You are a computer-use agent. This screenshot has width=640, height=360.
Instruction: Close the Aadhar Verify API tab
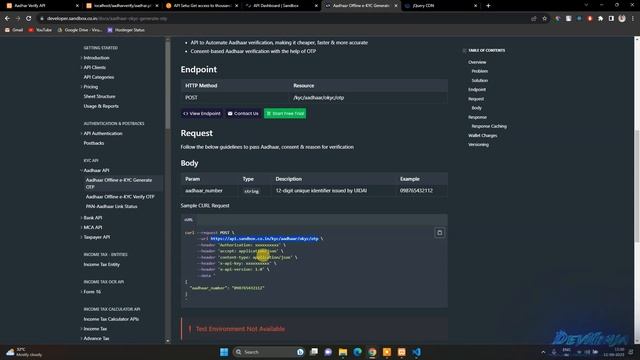click(x=77, y=6)
